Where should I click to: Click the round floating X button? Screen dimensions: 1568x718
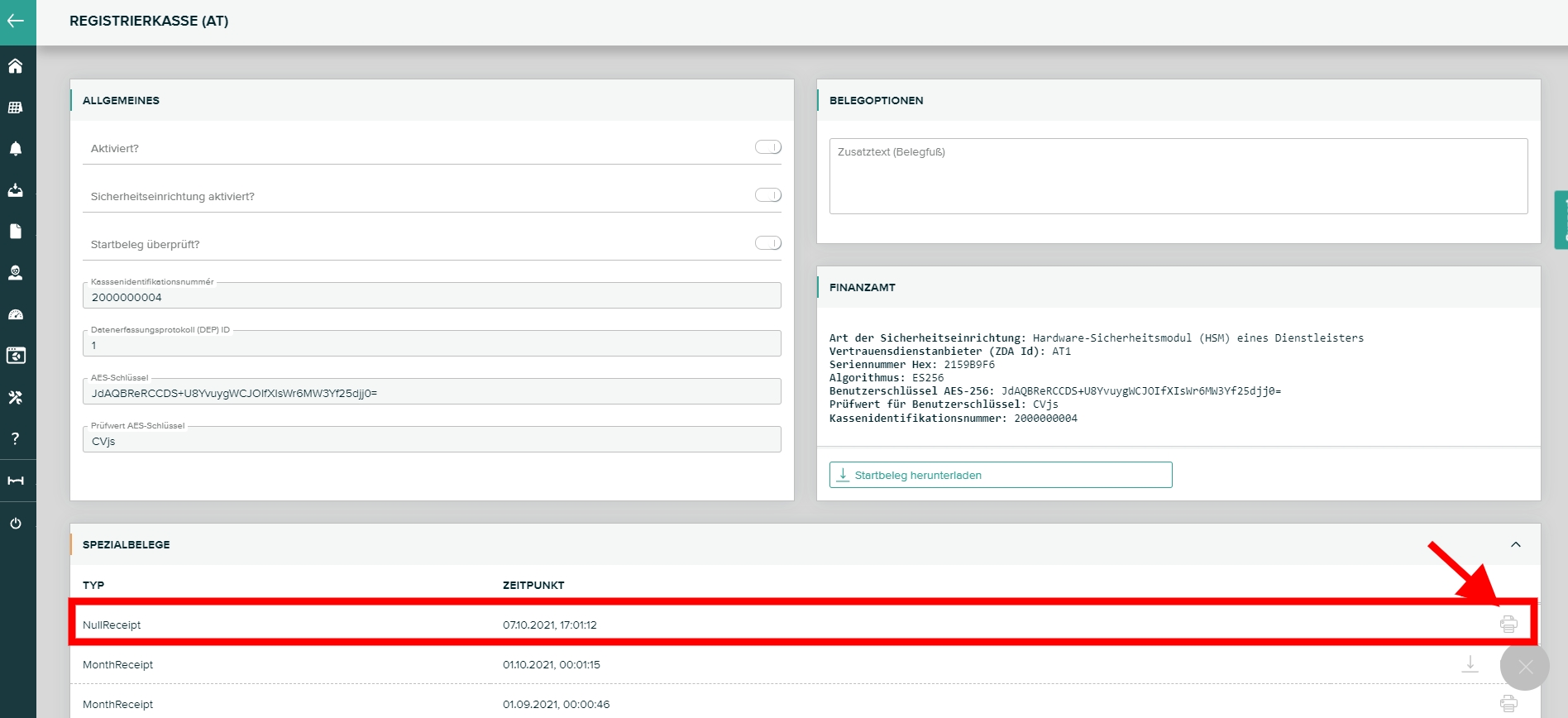pos(1525,667)
